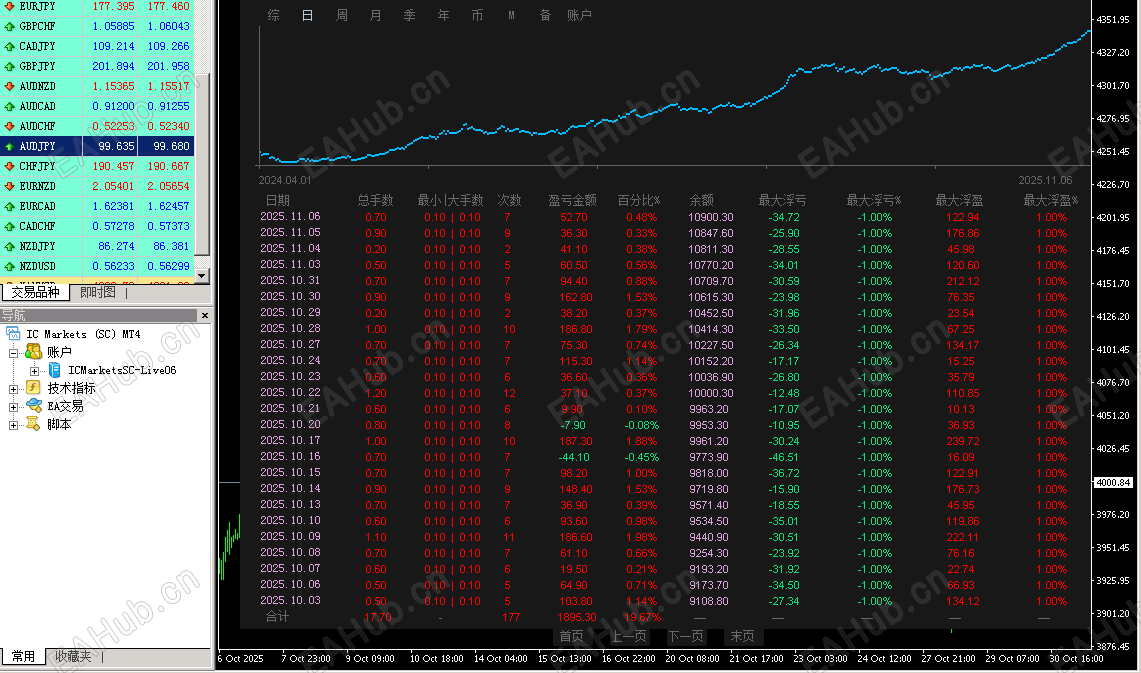
Task: Go to 末页 last page
Action: click(x=742, y=636)
